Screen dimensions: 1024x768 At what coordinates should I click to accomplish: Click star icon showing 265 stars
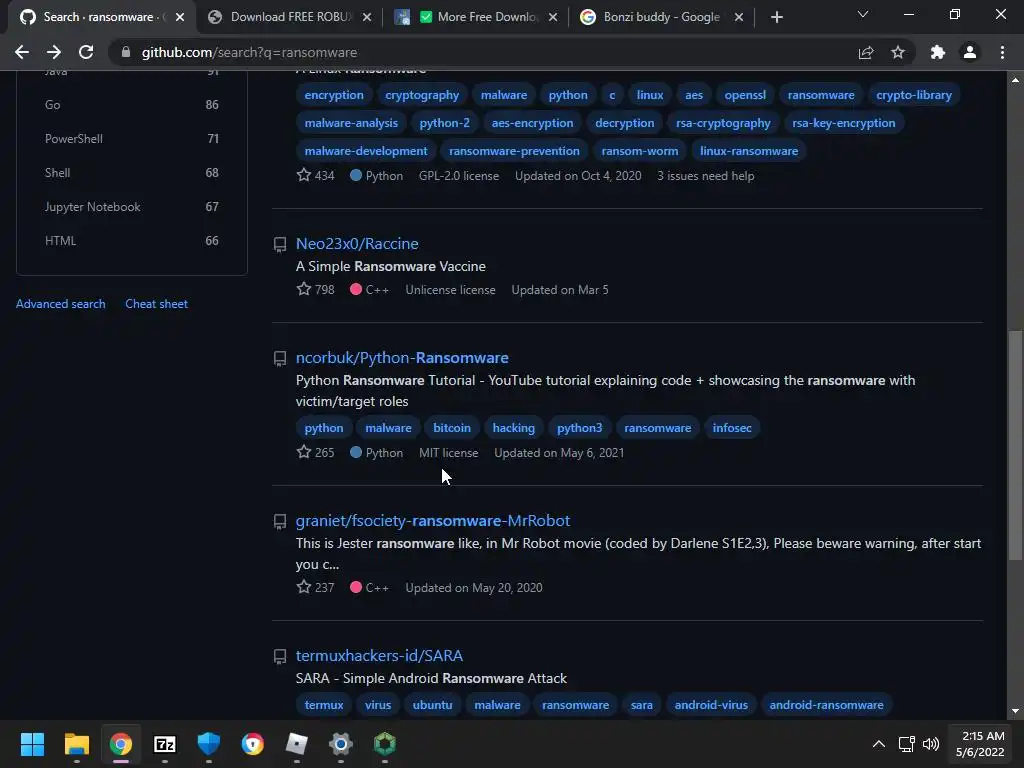[x=304, y=452]
